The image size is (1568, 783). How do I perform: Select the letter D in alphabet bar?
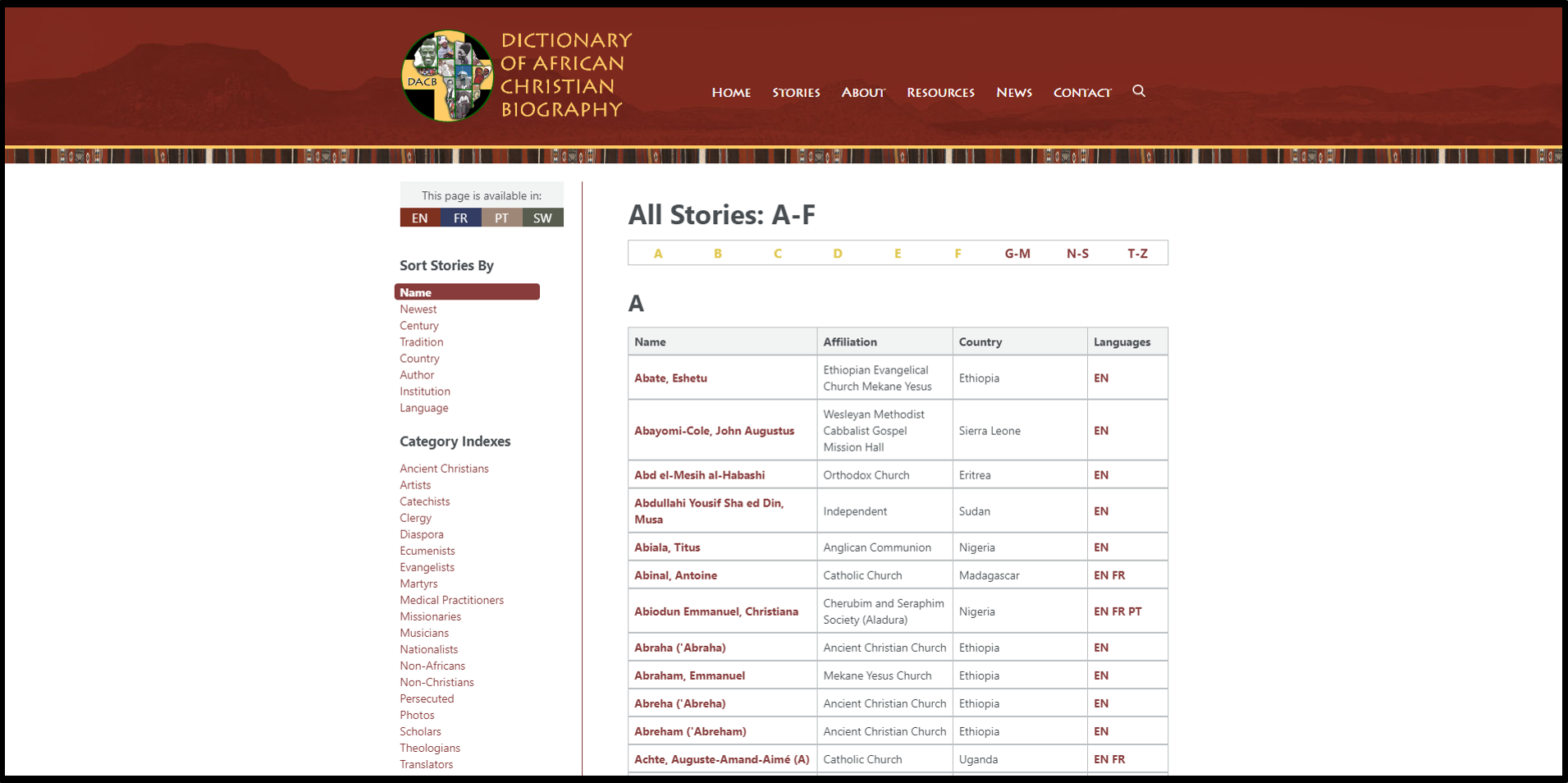pos(837,254)
